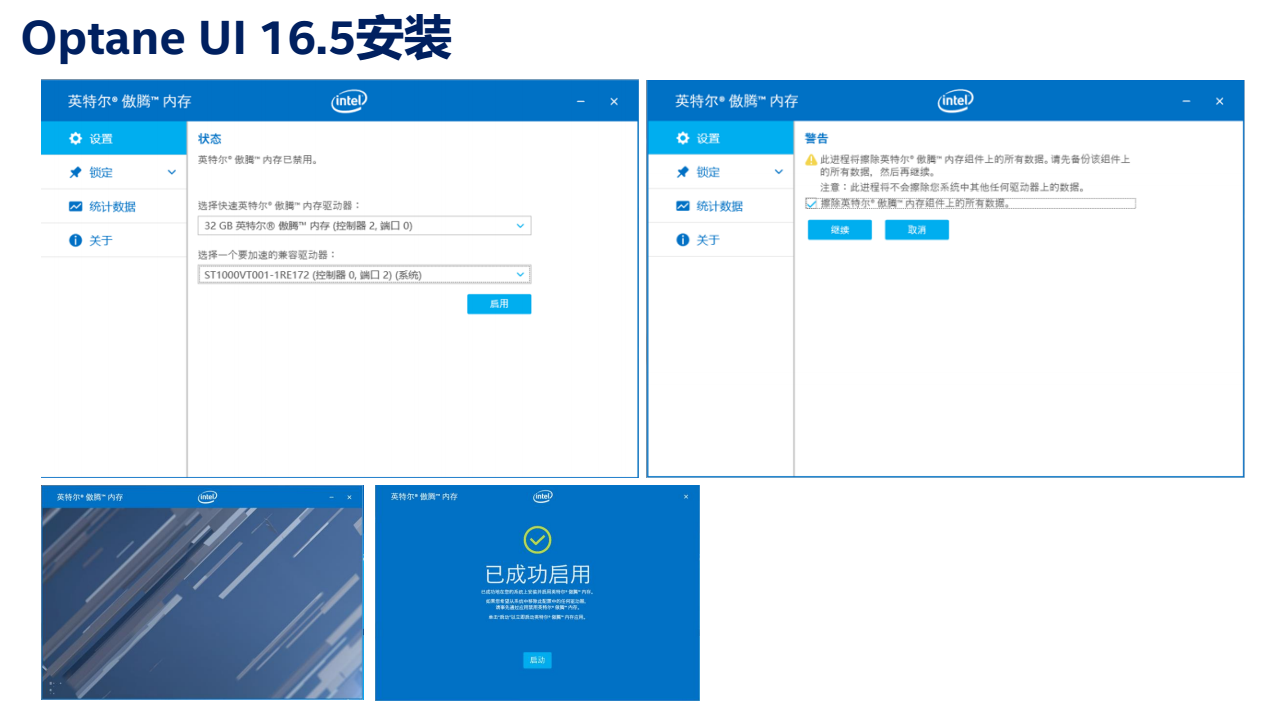Close the 已成功启用 success window
The image size is (1277, 716).
point(686,497)
